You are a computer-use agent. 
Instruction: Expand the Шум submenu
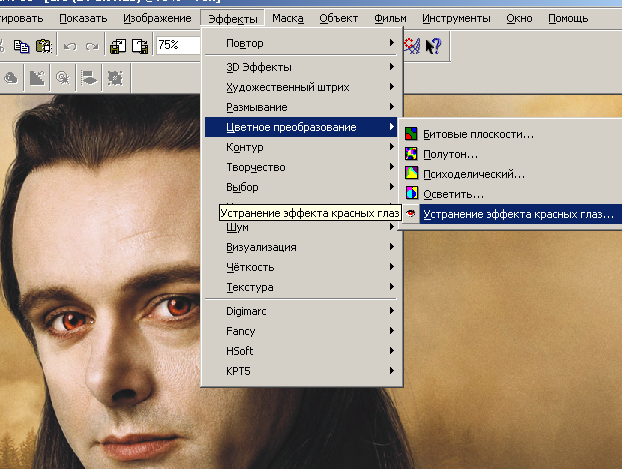(x=301, y=227)
